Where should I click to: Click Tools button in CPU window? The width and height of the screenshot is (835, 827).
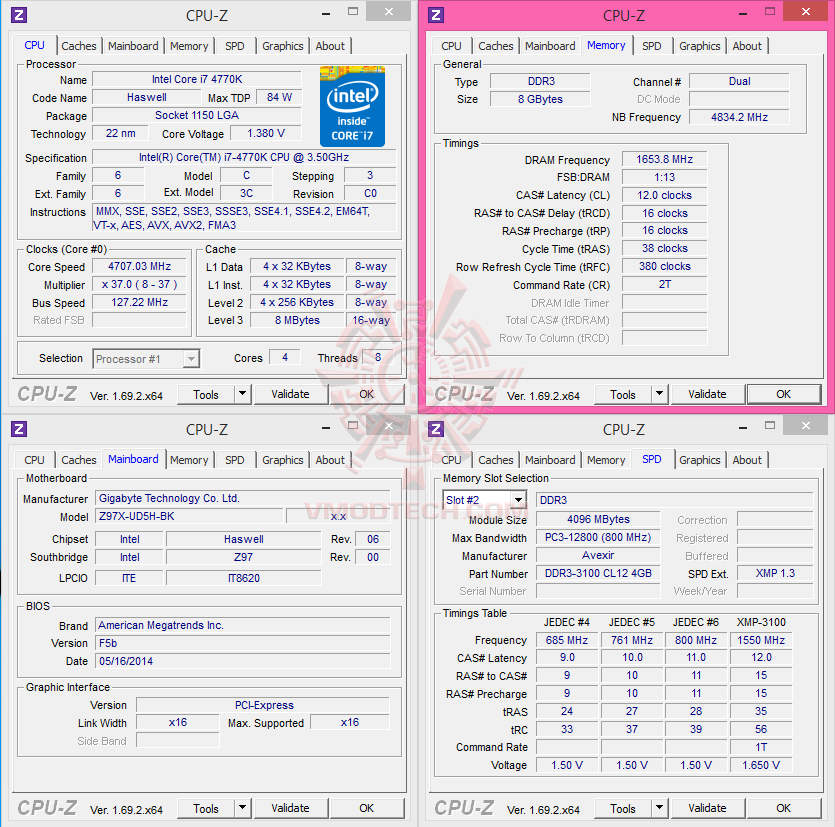point(206,395)
